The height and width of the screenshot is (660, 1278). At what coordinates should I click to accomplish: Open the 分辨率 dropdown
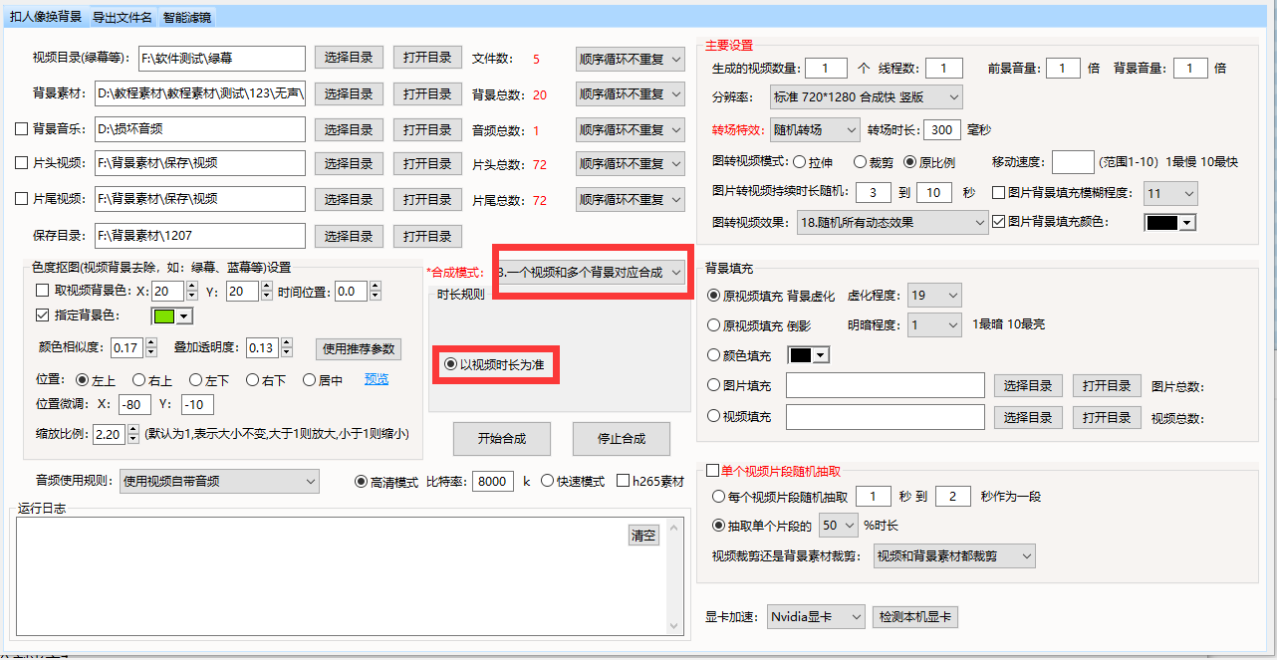[866, 98]
